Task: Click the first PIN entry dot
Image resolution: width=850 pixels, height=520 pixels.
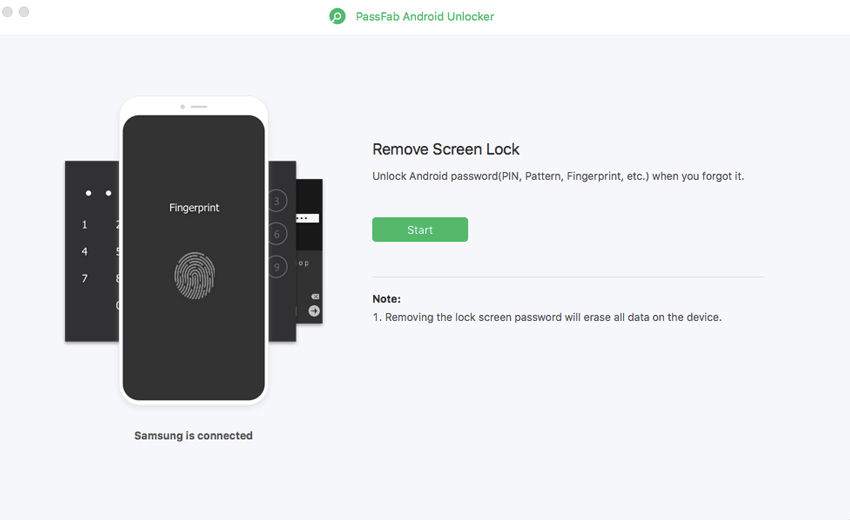Action: click(x=88, y=193)
